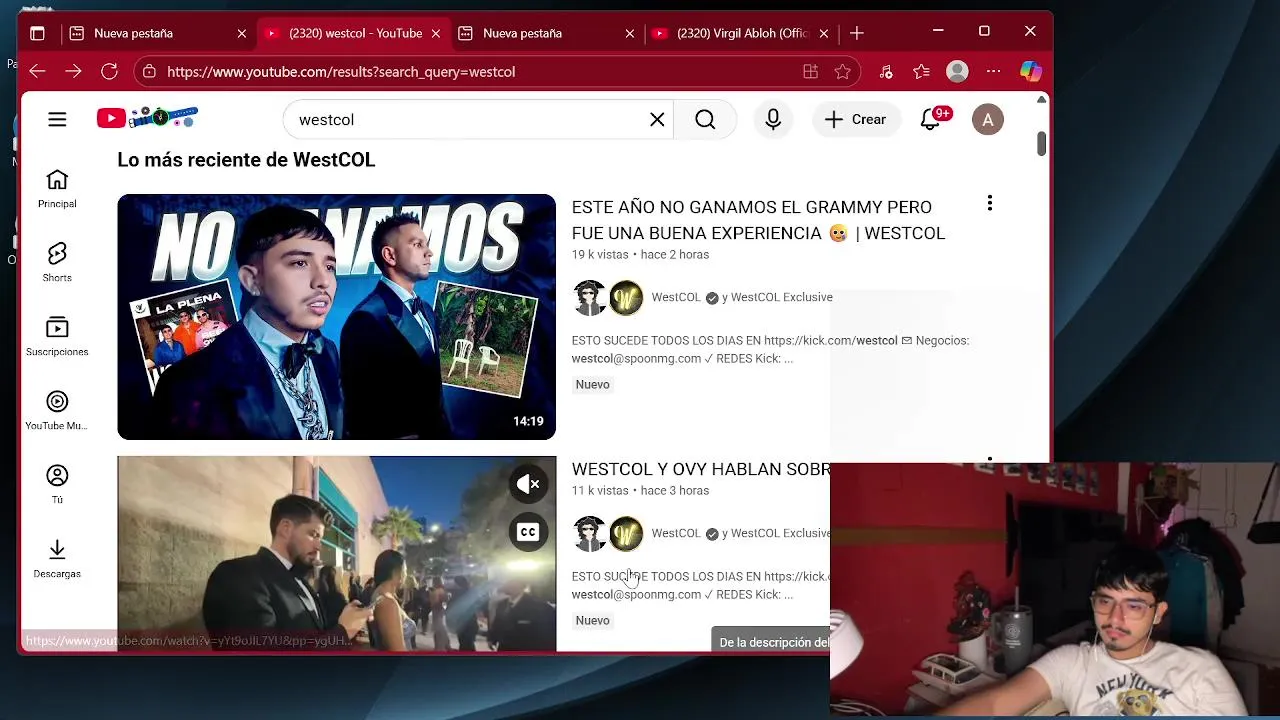Image resolution: width=1280 pixels, height=720 pixels.
Task: Open the WESTCOL Y OVY HABLAN video title
Action: coord(701,469)
